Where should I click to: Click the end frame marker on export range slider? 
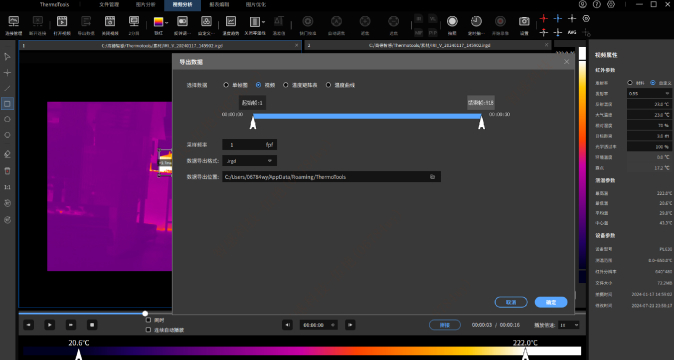[x=481, y=122]
